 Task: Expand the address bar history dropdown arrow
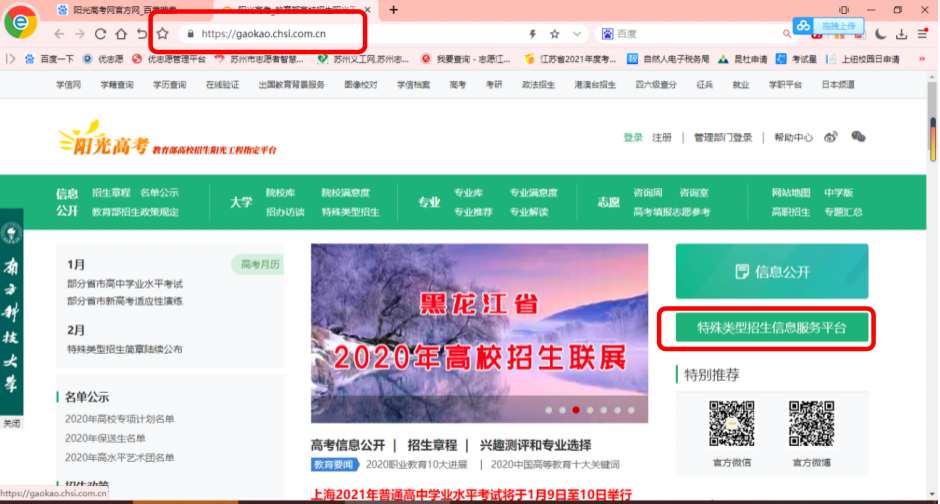577,34
